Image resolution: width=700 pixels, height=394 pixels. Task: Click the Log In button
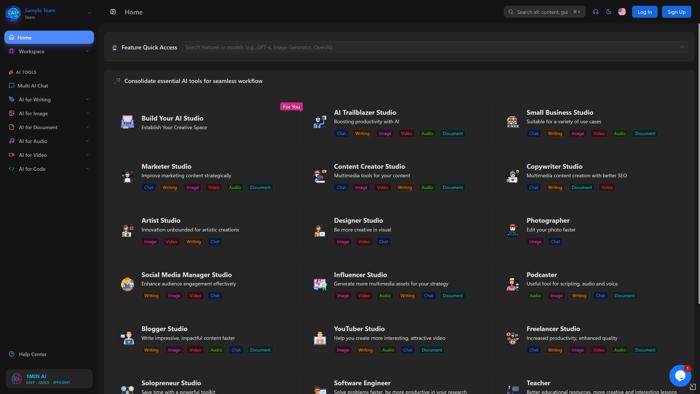point(645,12)
